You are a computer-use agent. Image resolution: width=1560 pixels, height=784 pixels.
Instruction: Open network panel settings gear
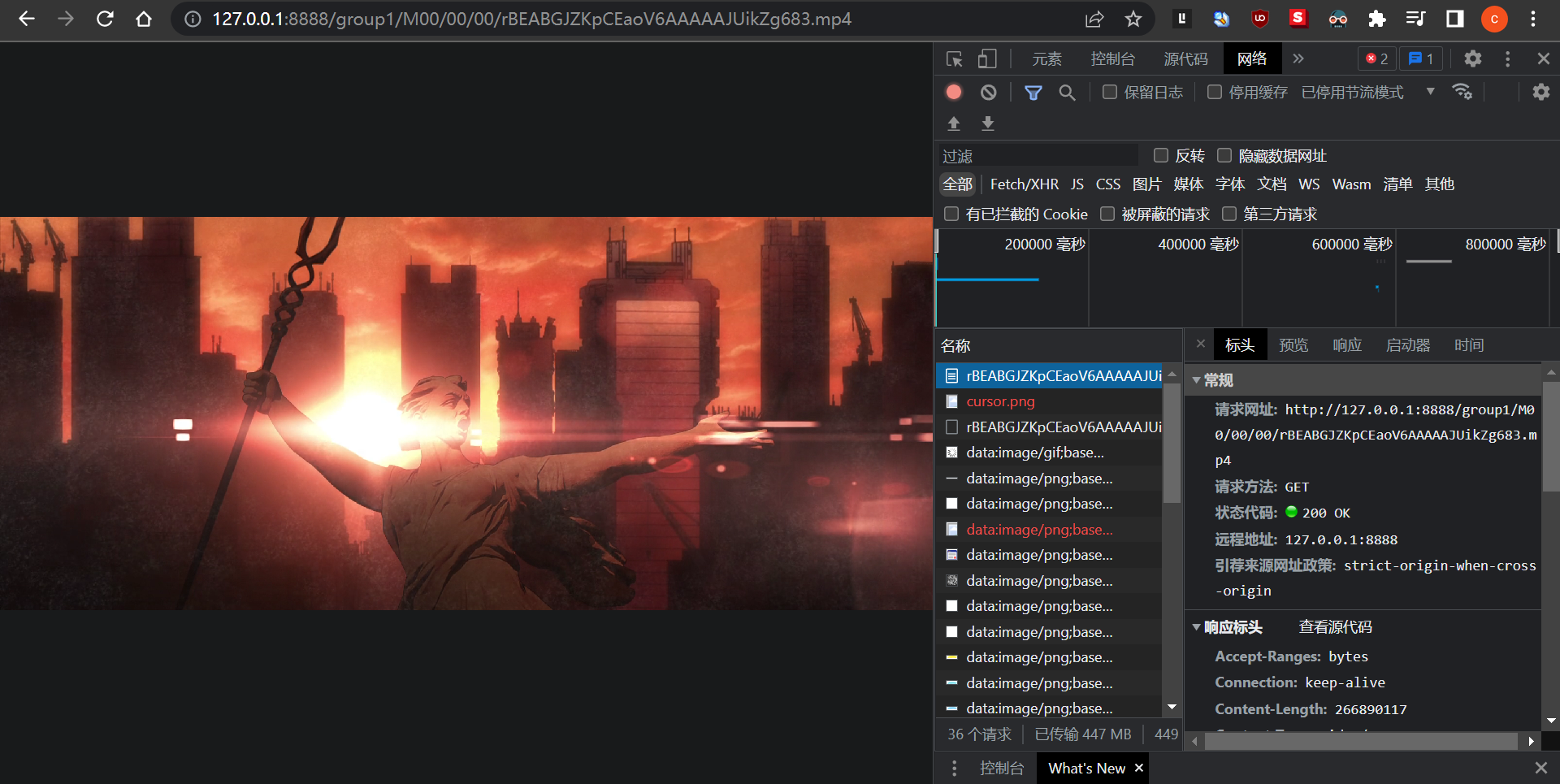1541,92
